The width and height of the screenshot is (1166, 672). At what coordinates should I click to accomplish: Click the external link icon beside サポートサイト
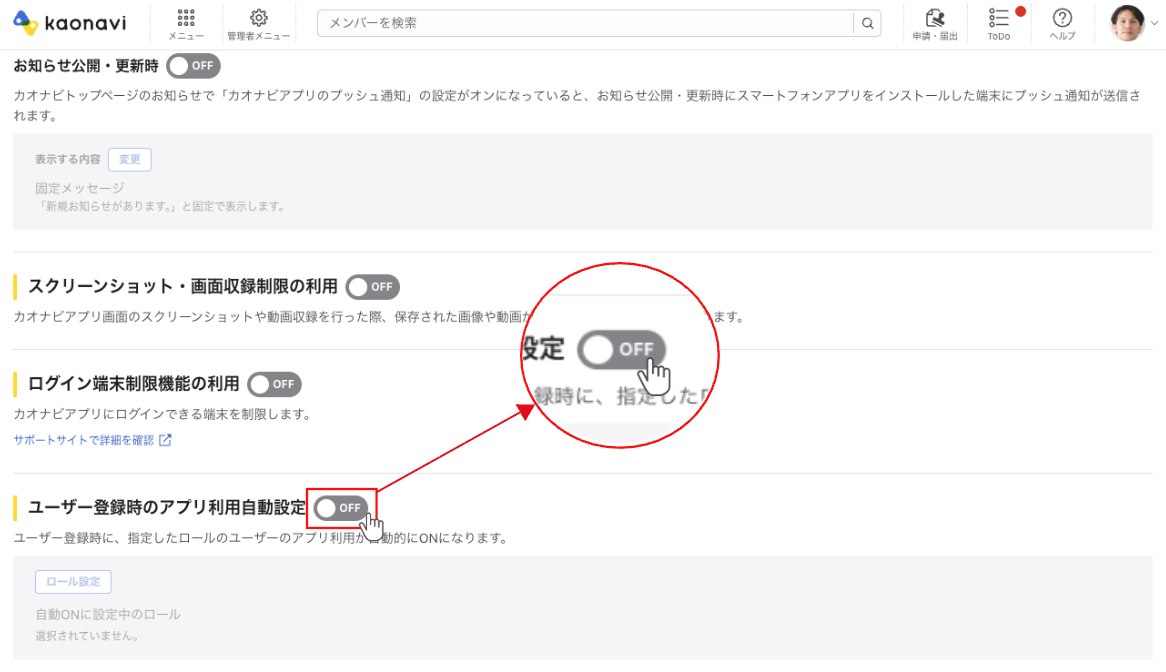[166, 440]
